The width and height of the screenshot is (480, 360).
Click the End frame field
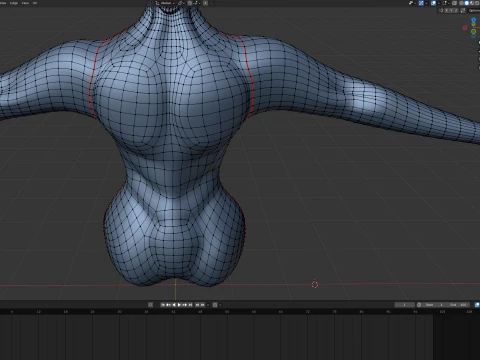[x=458, y=305]
